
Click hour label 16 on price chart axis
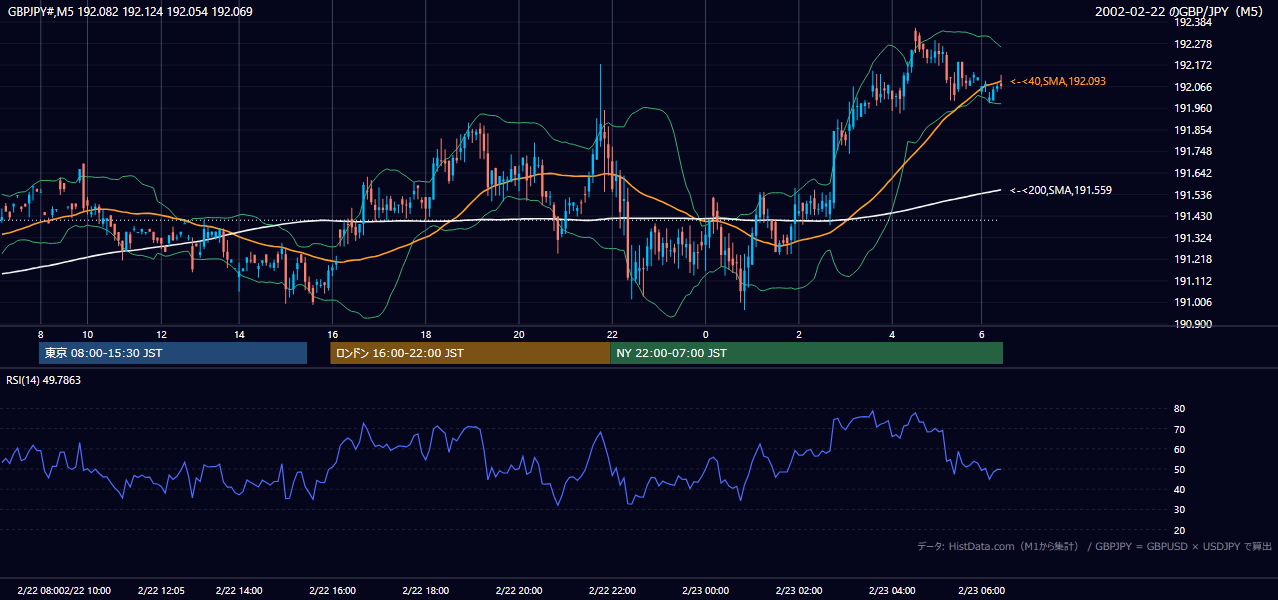(x=333, y=334)
